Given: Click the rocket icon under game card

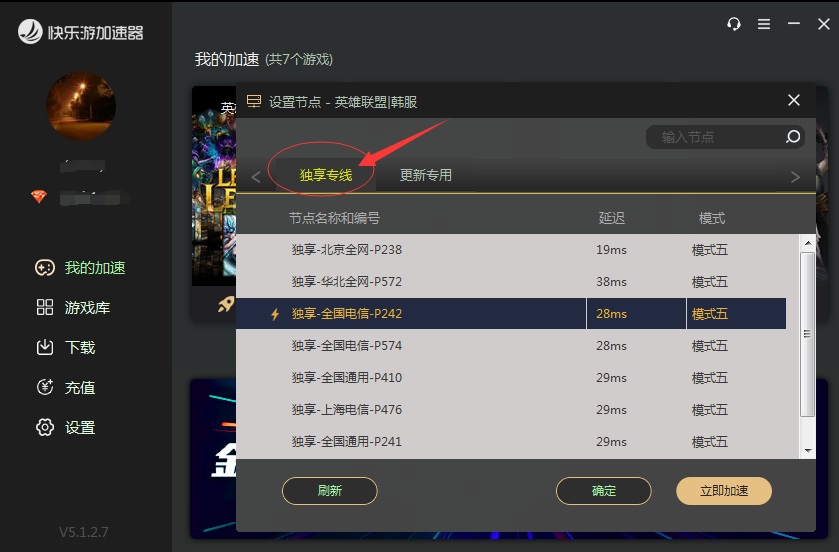Looking at the screenshot, I should coord(226,304).
